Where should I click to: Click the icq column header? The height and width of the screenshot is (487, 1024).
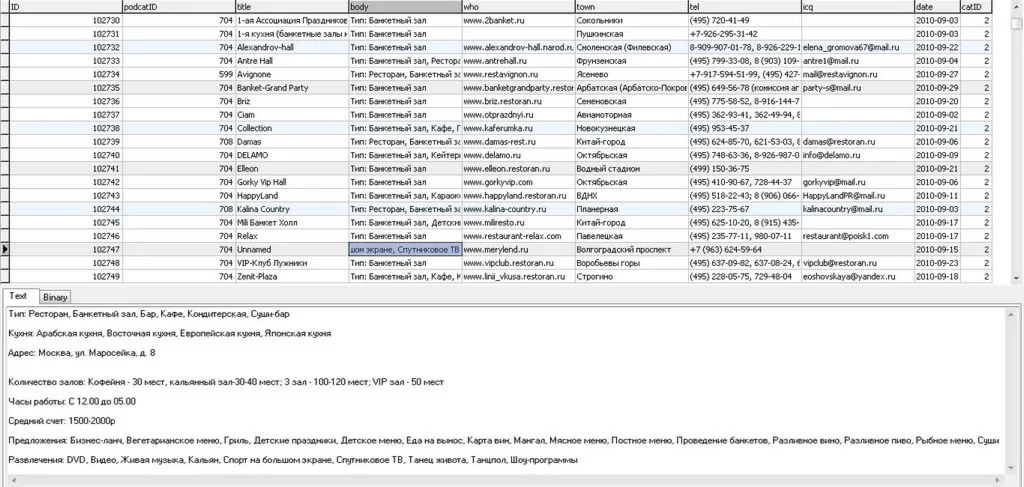(x=857, y=7)
